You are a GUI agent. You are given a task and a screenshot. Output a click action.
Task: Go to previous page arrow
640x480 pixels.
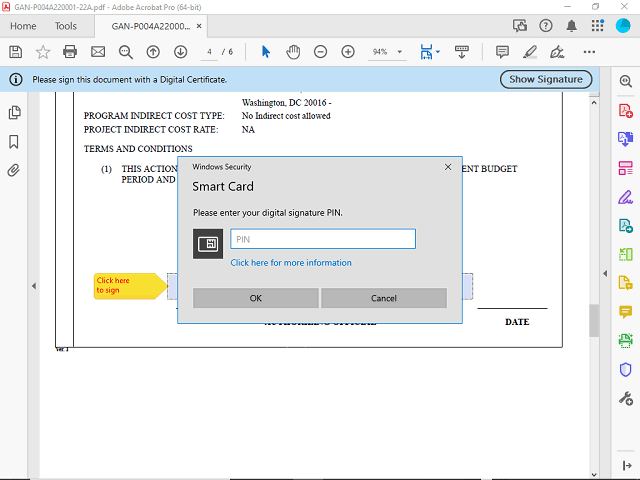(x=153, y=52)
